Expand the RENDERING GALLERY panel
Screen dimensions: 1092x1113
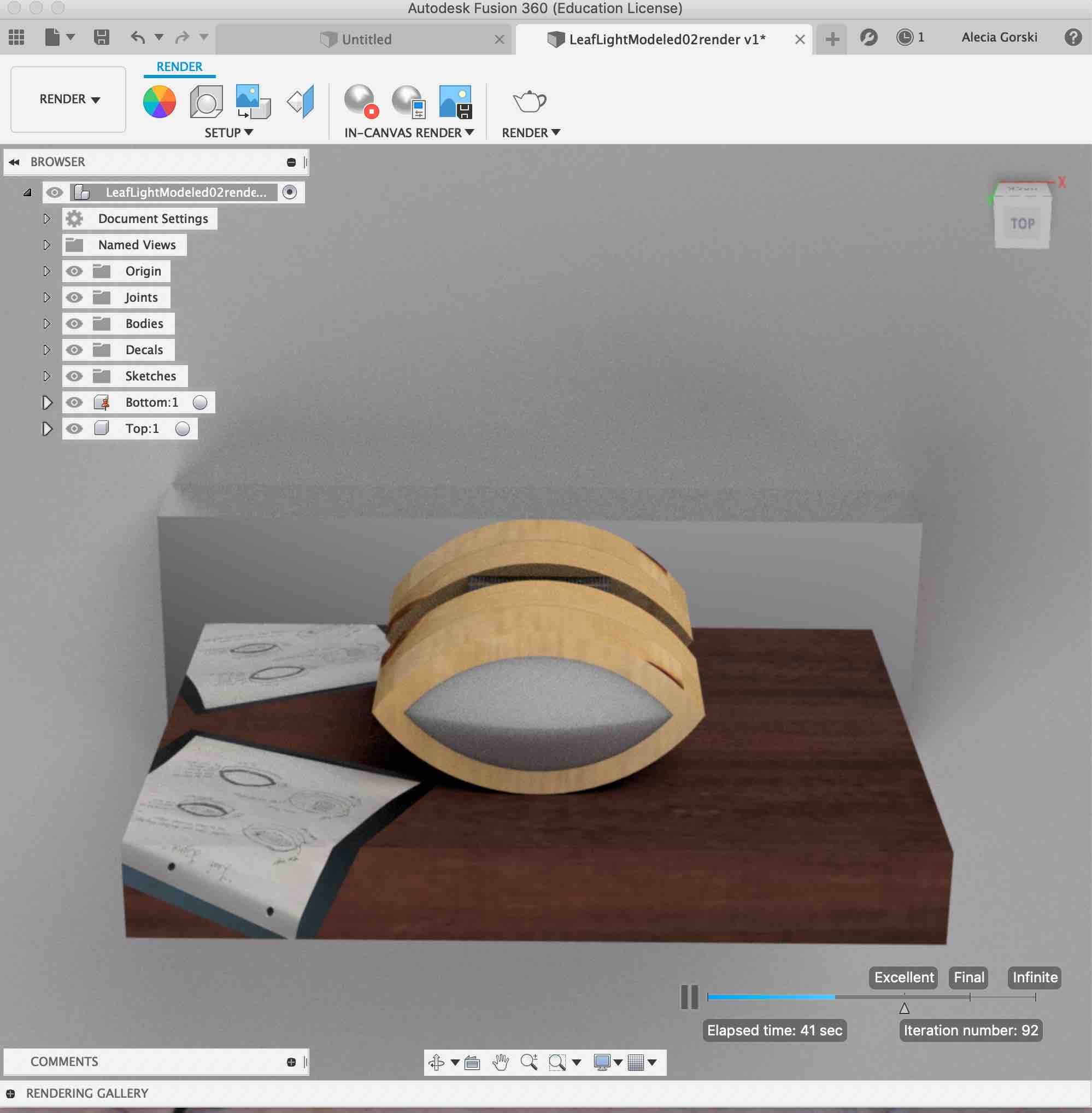10,1094
